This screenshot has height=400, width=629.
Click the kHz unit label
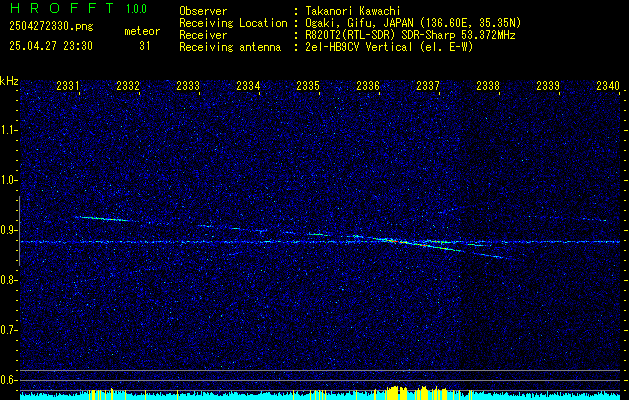tap(9, 81)
